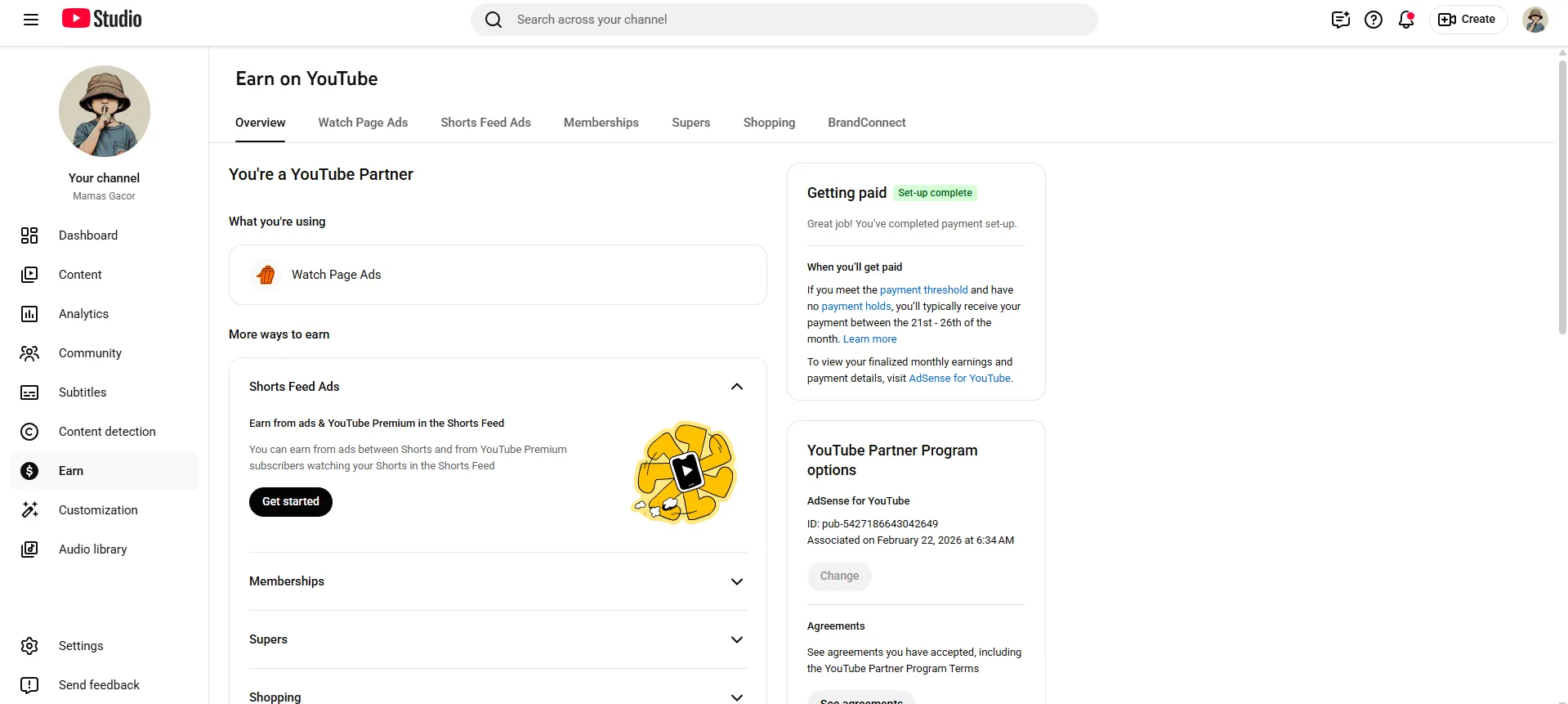Viewport: 1568px width, 704px height.
Task: Open the Help question mark icon
Action: [1374, 20]
